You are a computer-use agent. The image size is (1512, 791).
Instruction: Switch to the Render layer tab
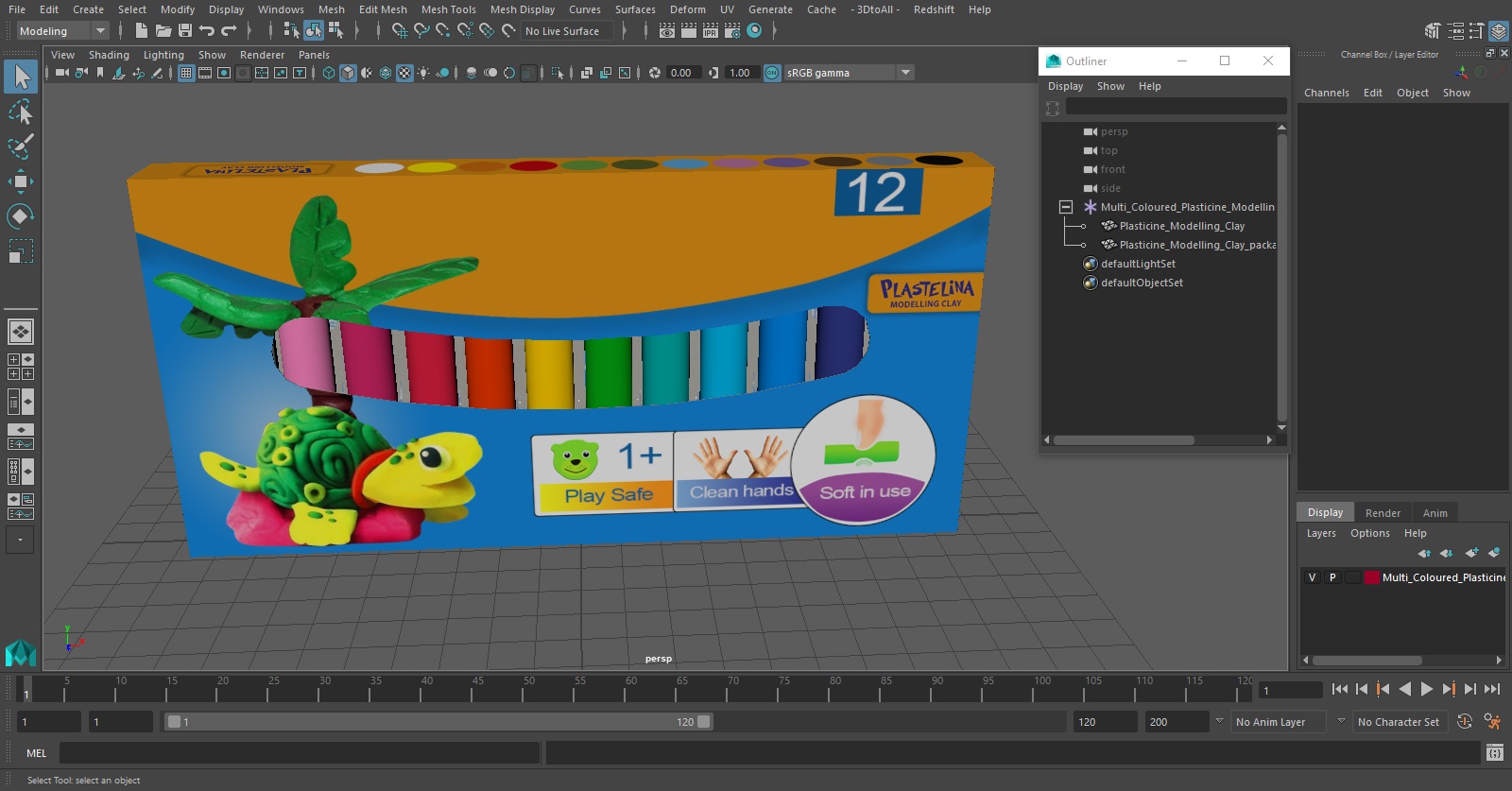coord(1383,513)
